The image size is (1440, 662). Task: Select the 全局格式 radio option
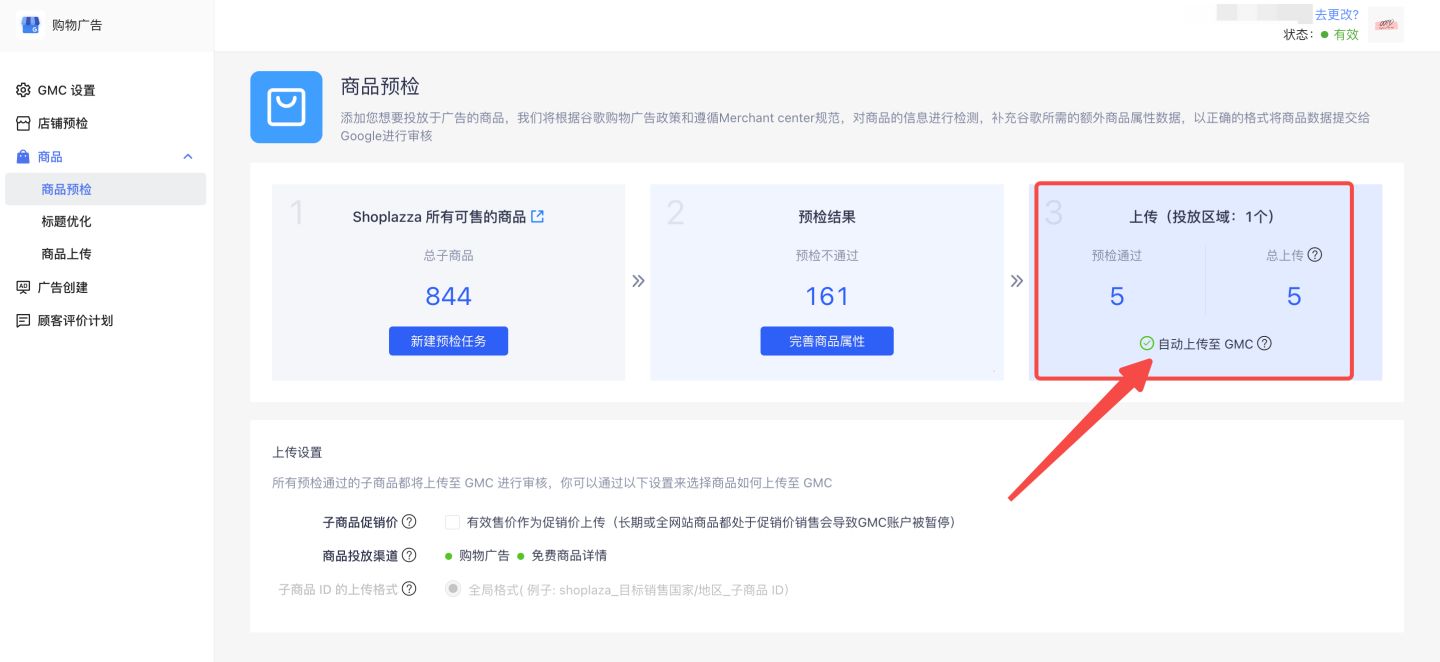452,589
